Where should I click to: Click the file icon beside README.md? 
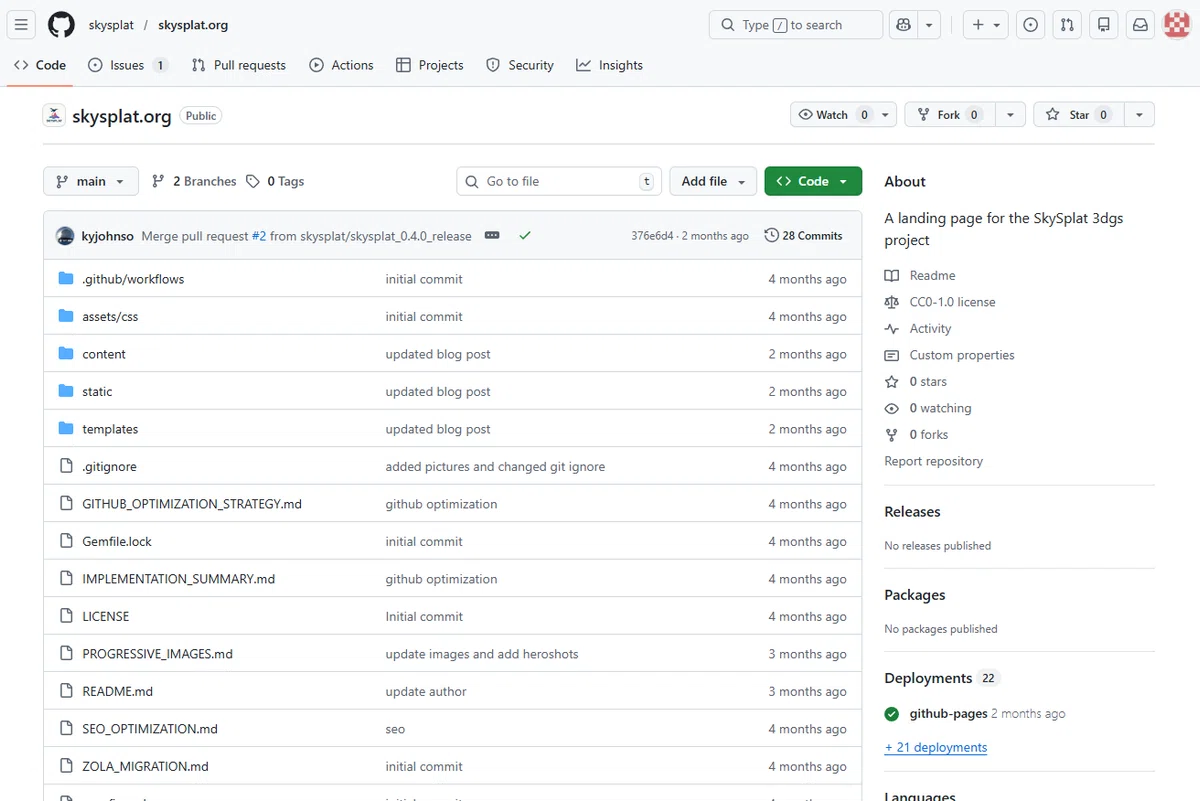(66, 691)
